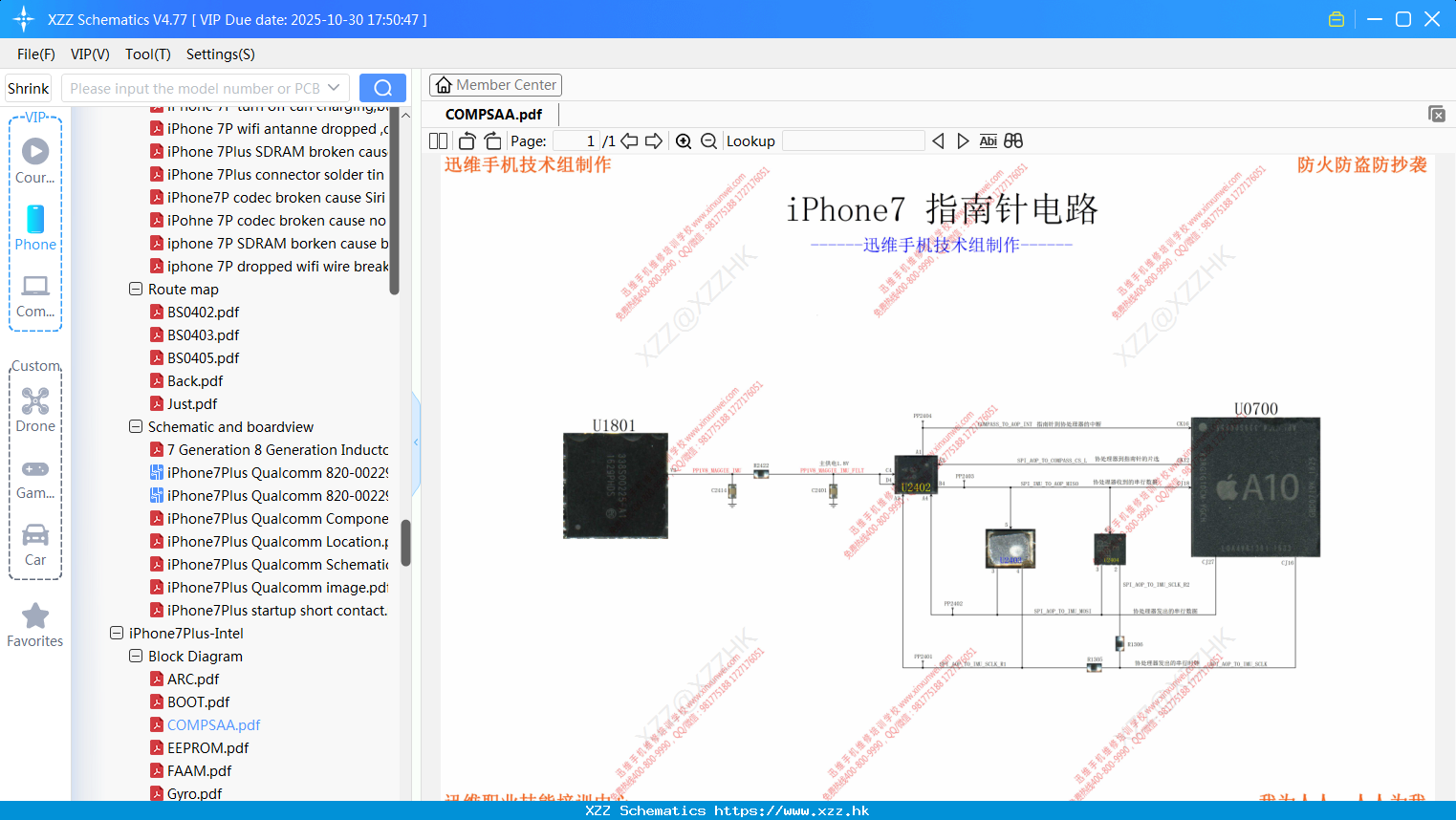
Task: Click the Shrink button
Action: click(x=29, y=88)
